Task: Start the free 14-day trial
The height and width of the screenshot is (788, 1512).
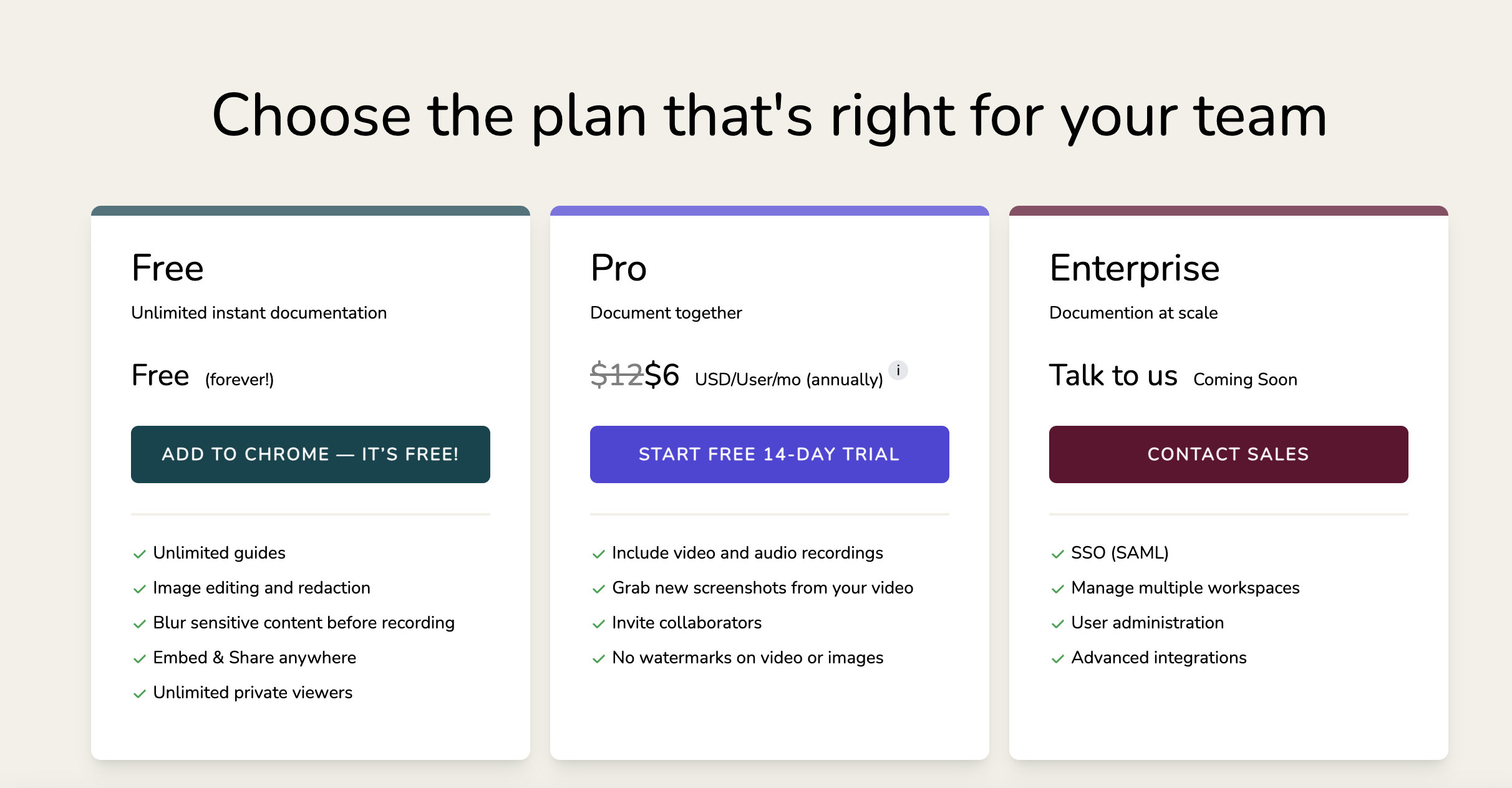Action: pos(769,454)
